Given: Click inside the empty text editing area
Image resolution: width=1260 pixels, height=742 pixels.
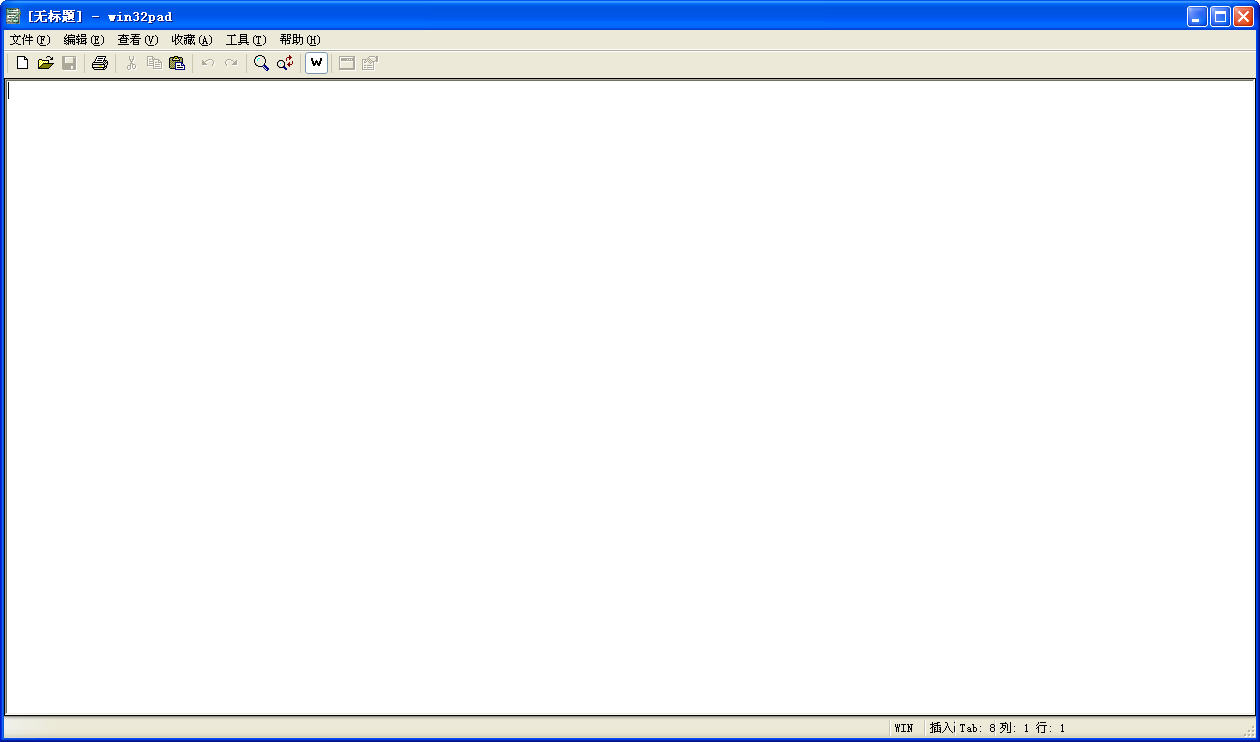Looking at the screenshot, I should pos(630,397).
